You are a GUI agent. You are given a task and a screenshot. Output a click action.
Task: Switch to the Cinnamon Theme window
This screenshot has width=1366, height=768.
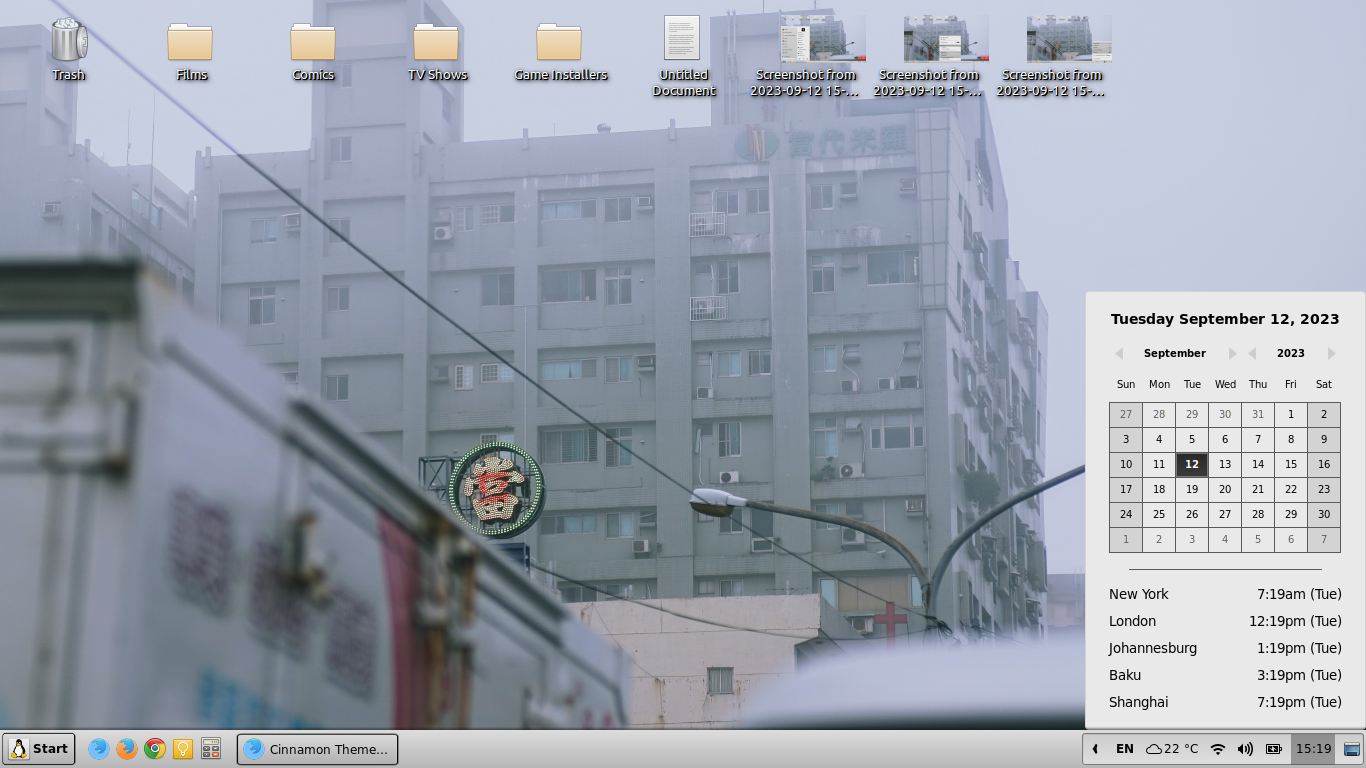click(x=317, y=749)
